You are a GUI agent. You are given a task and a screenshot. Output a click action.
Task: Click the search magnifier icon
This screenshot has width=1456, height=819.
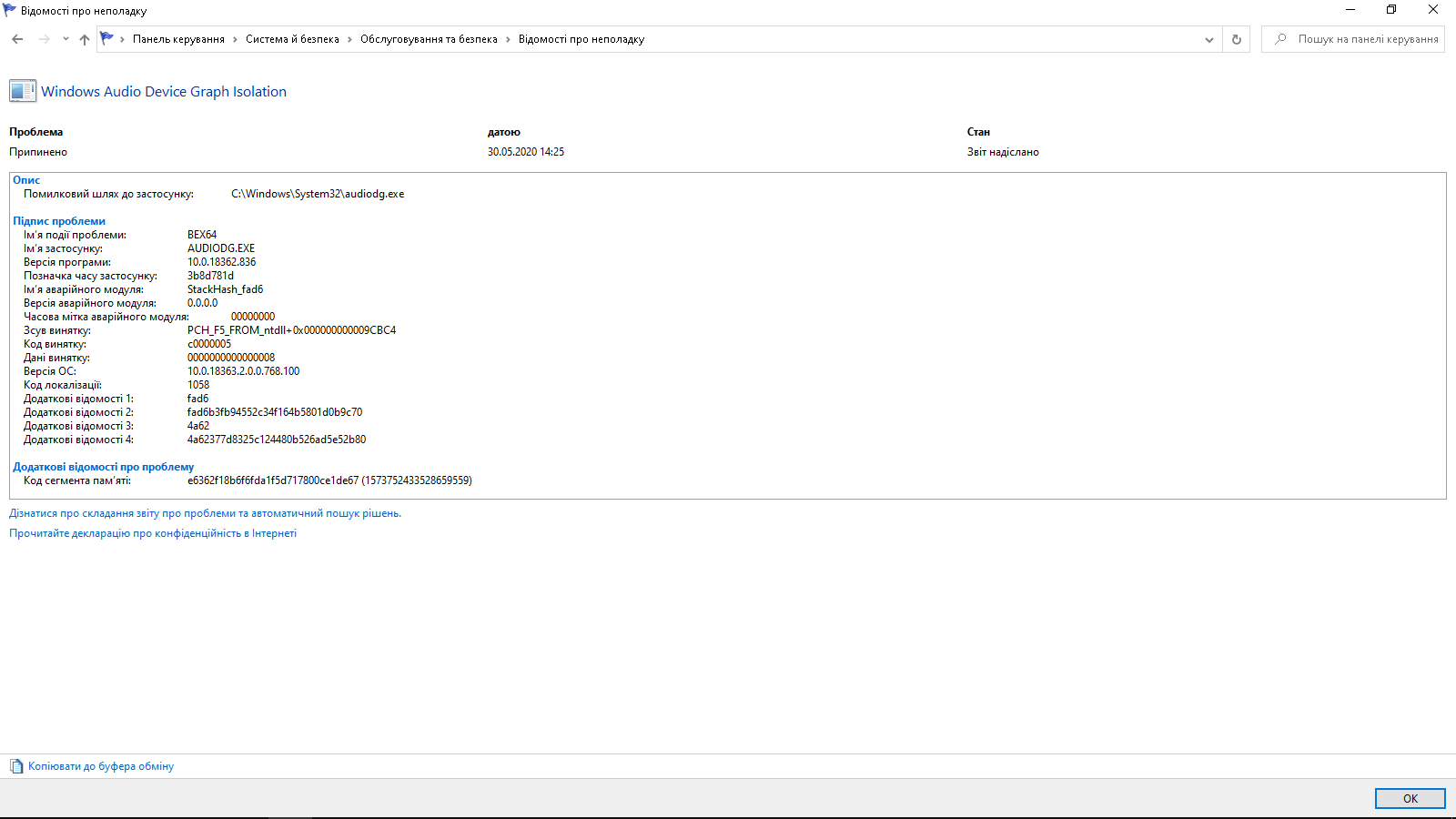tap(1280, 39)
